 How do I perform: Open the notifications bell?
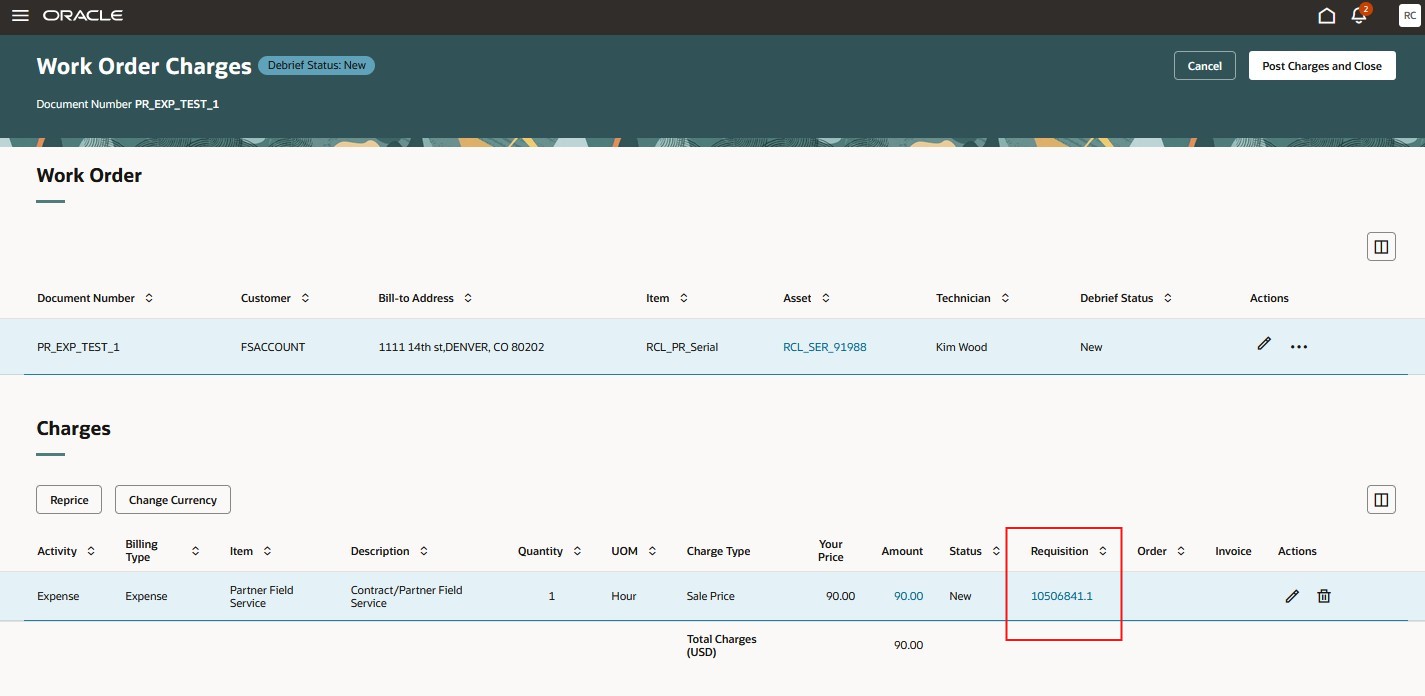tap(1359, 16)
